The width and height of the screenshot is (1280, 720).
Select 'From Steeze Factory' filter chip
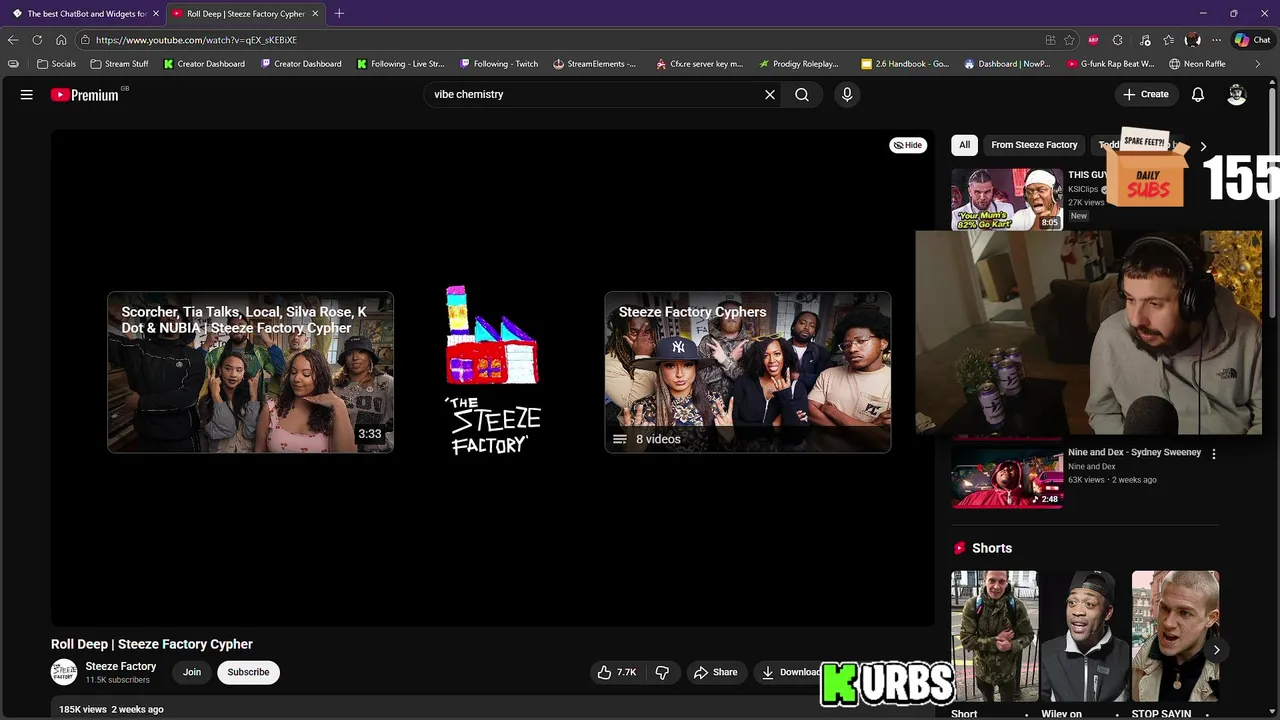[1034, 145]
